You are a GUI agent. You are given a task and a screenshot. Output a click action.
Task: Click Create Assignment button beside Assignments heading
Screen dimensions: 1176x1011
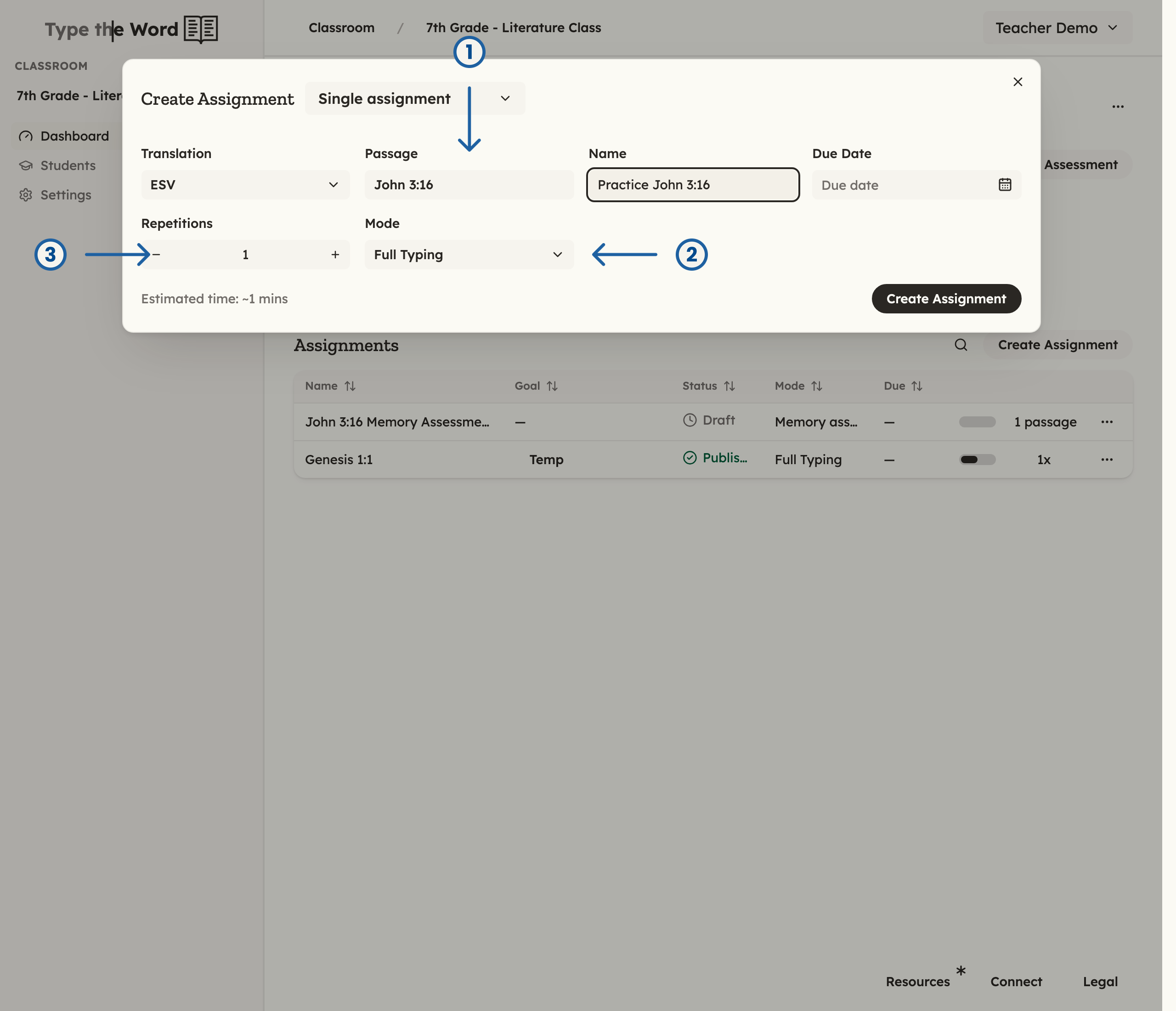click(1057, 345)
